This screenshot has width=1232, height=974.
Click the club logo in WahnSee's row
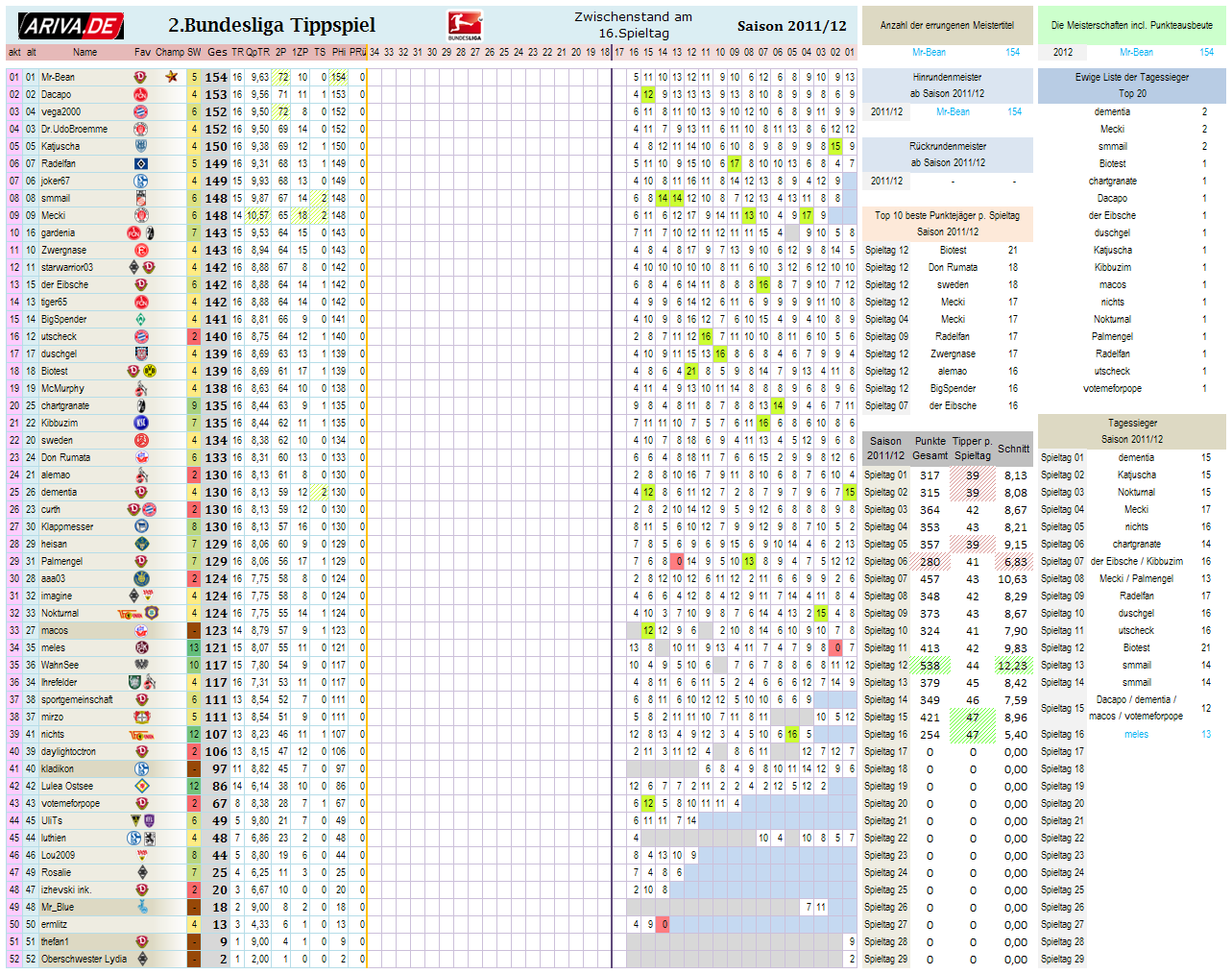point(140,665)
